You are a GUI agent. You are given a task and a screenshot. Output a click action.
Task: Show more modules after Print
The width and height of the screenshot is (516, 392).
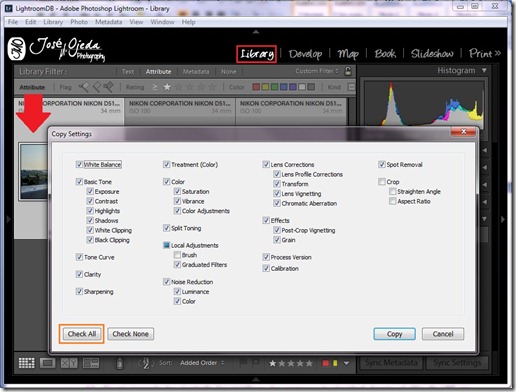pos(498,53)
